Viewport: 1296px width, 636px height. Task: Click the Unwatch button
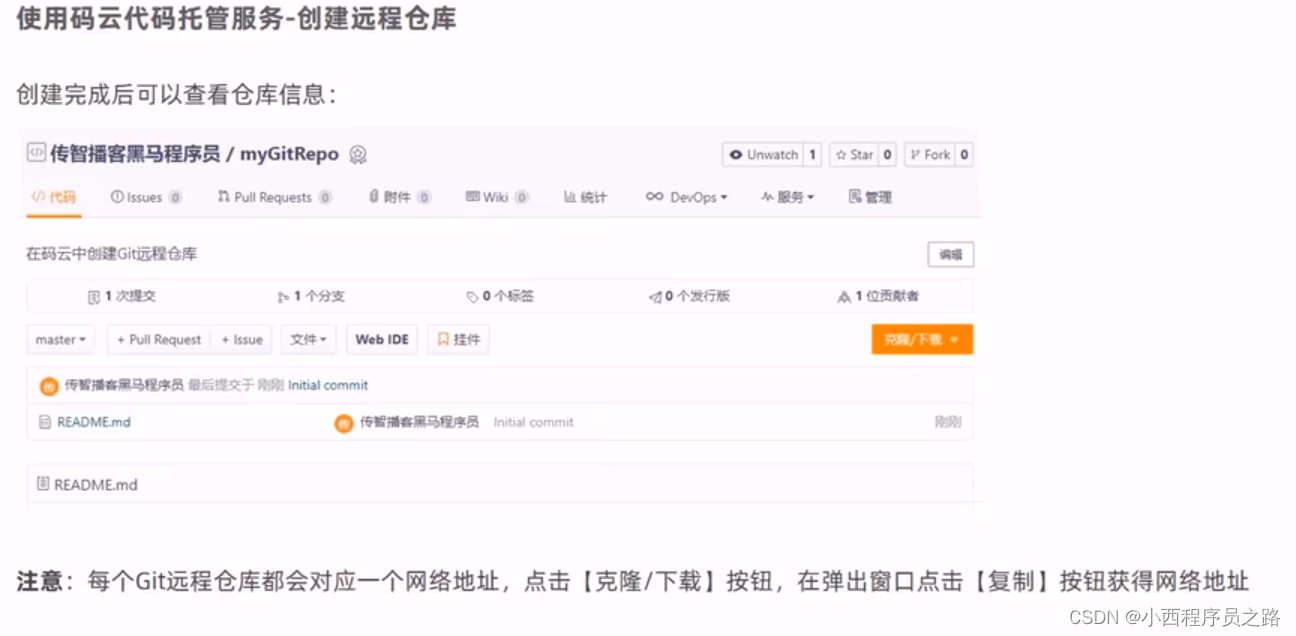(x=763, y=155)
